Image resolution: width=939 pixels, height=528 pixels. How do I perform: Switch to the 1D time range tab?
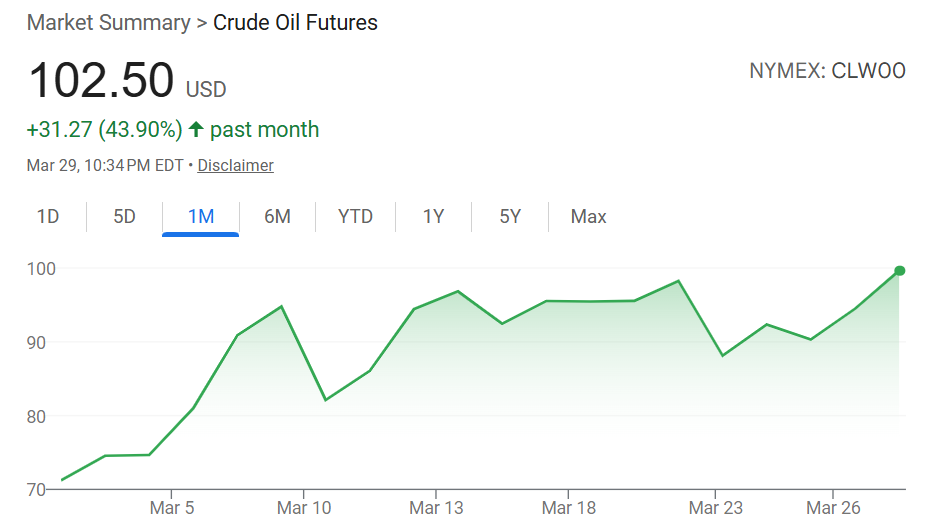(x=48, y=217)
